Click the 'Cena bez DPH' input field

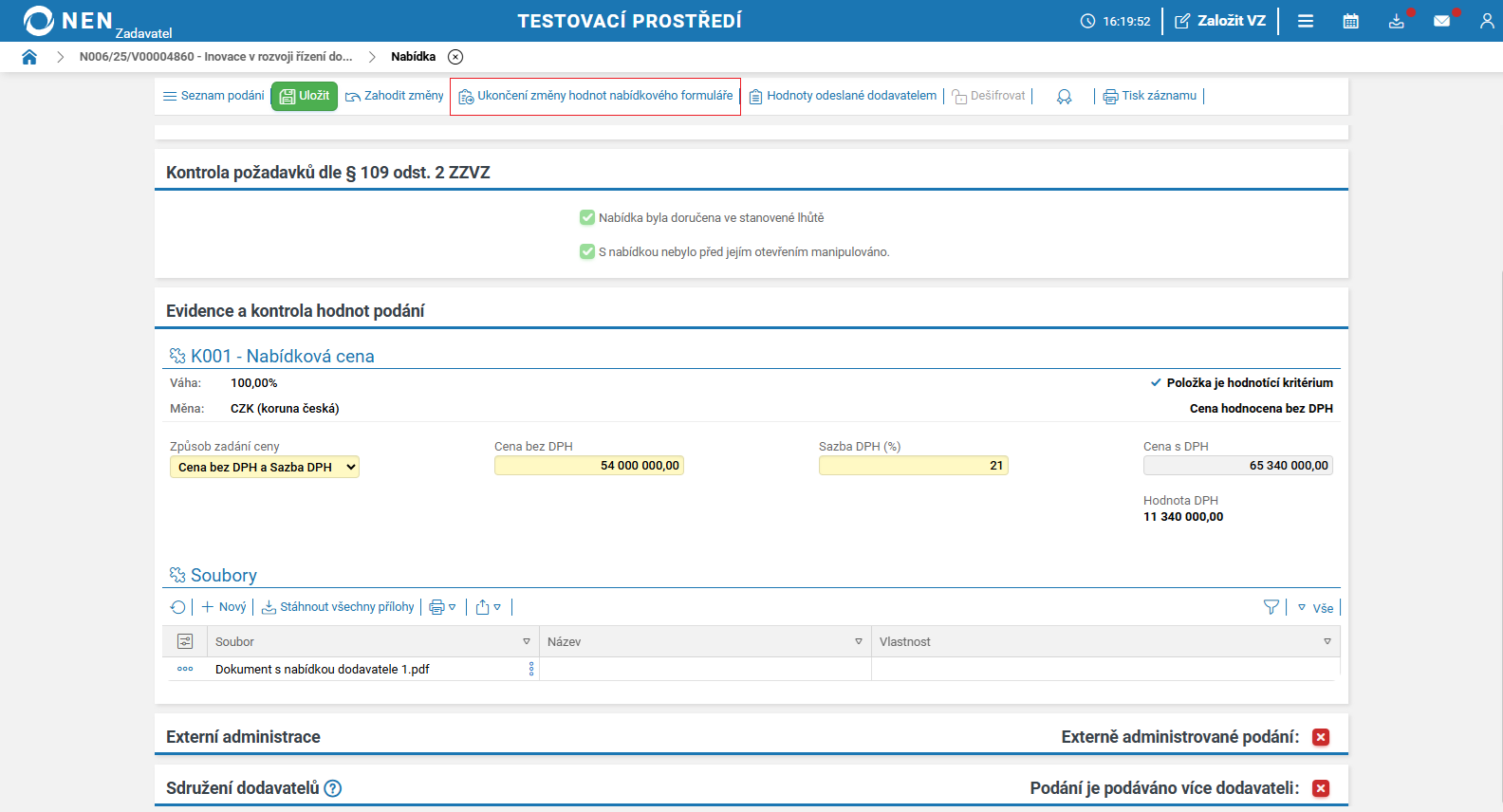588,466
